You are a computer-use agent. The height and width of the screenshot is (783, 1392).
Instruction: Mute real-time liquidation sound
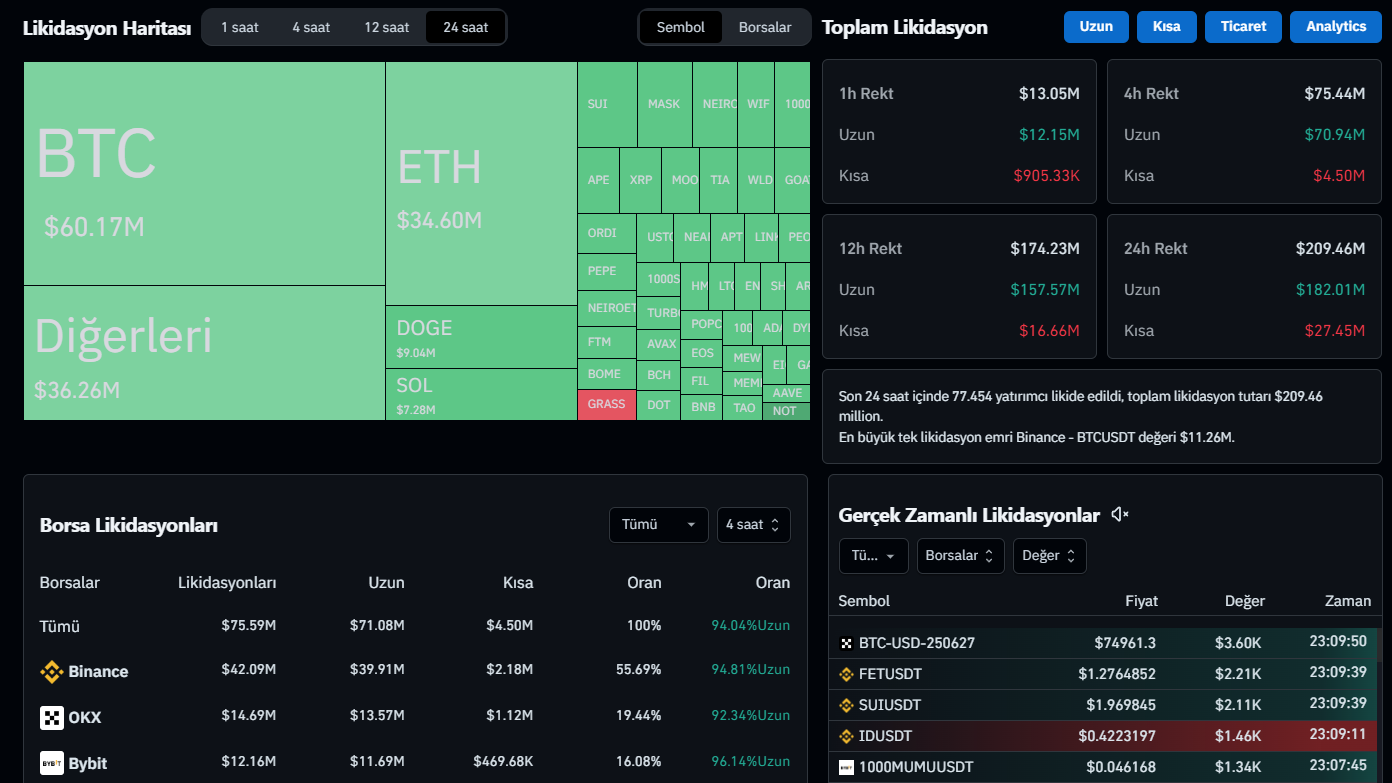pyautogui.click(x=1120, y=515)
